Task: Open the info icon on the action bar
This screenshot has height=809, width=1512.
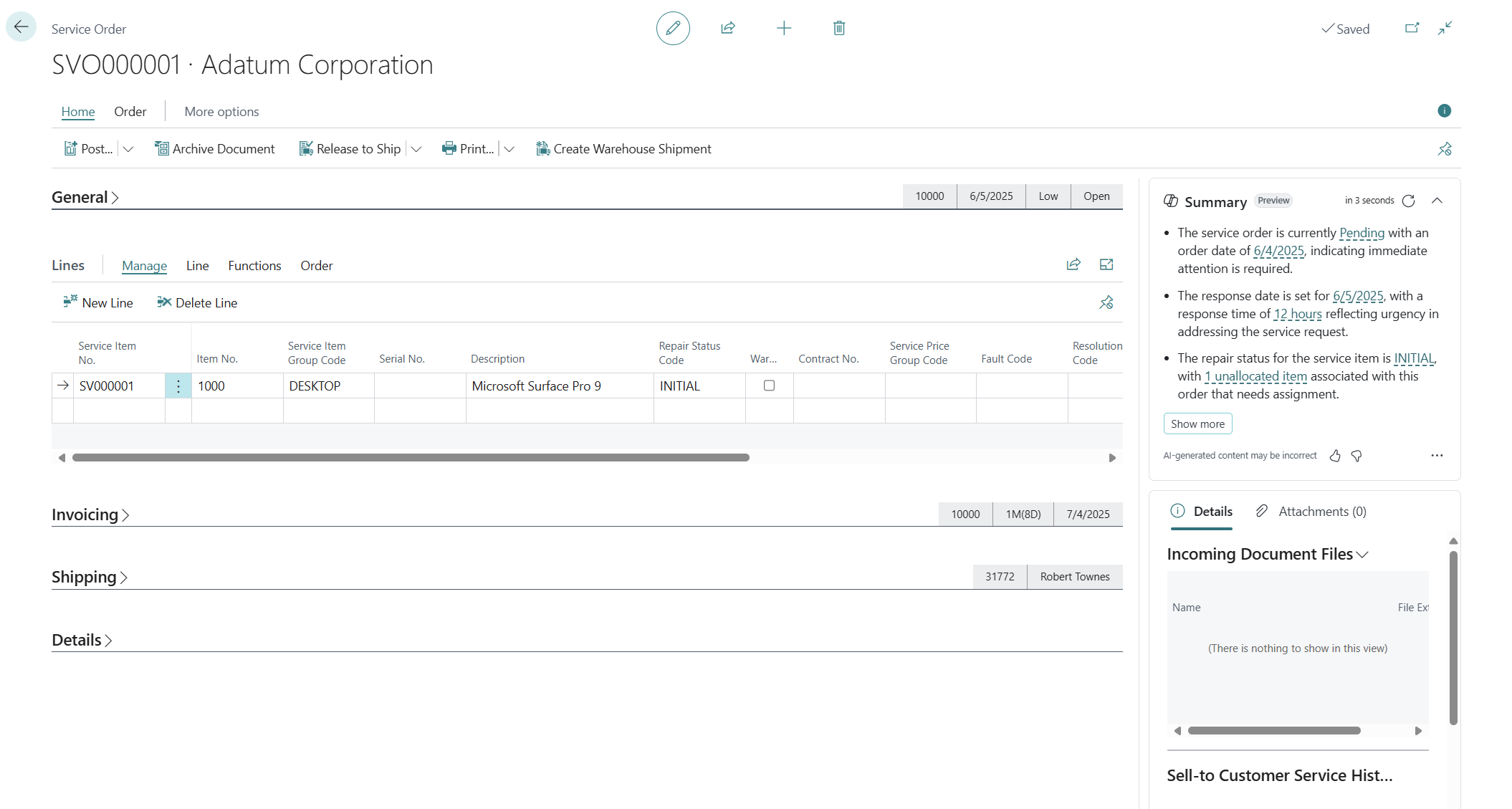Action: 1444,110
